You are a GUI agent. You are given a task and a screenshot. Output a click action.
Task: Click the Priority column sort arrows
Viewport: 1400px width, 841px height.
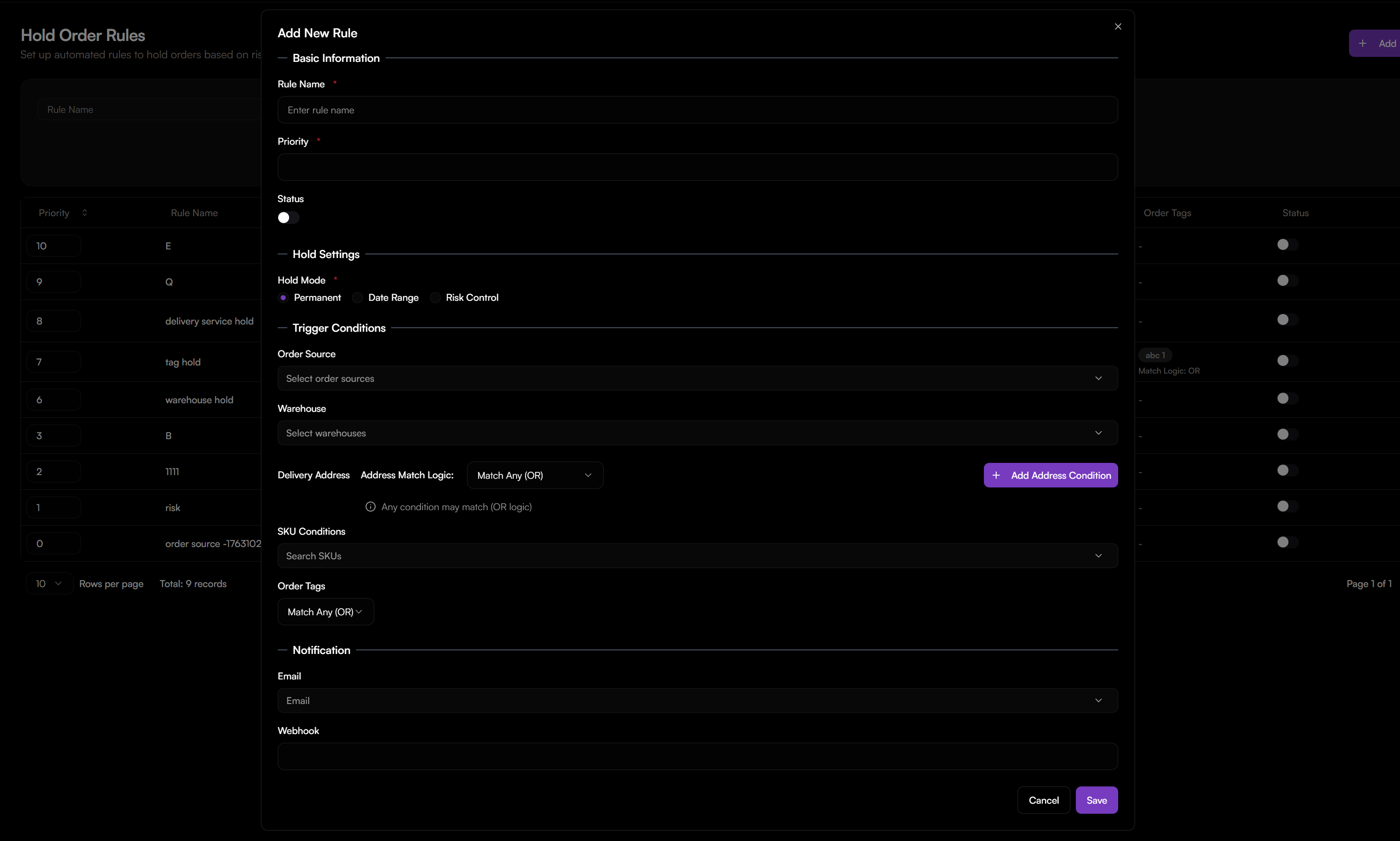84,213
